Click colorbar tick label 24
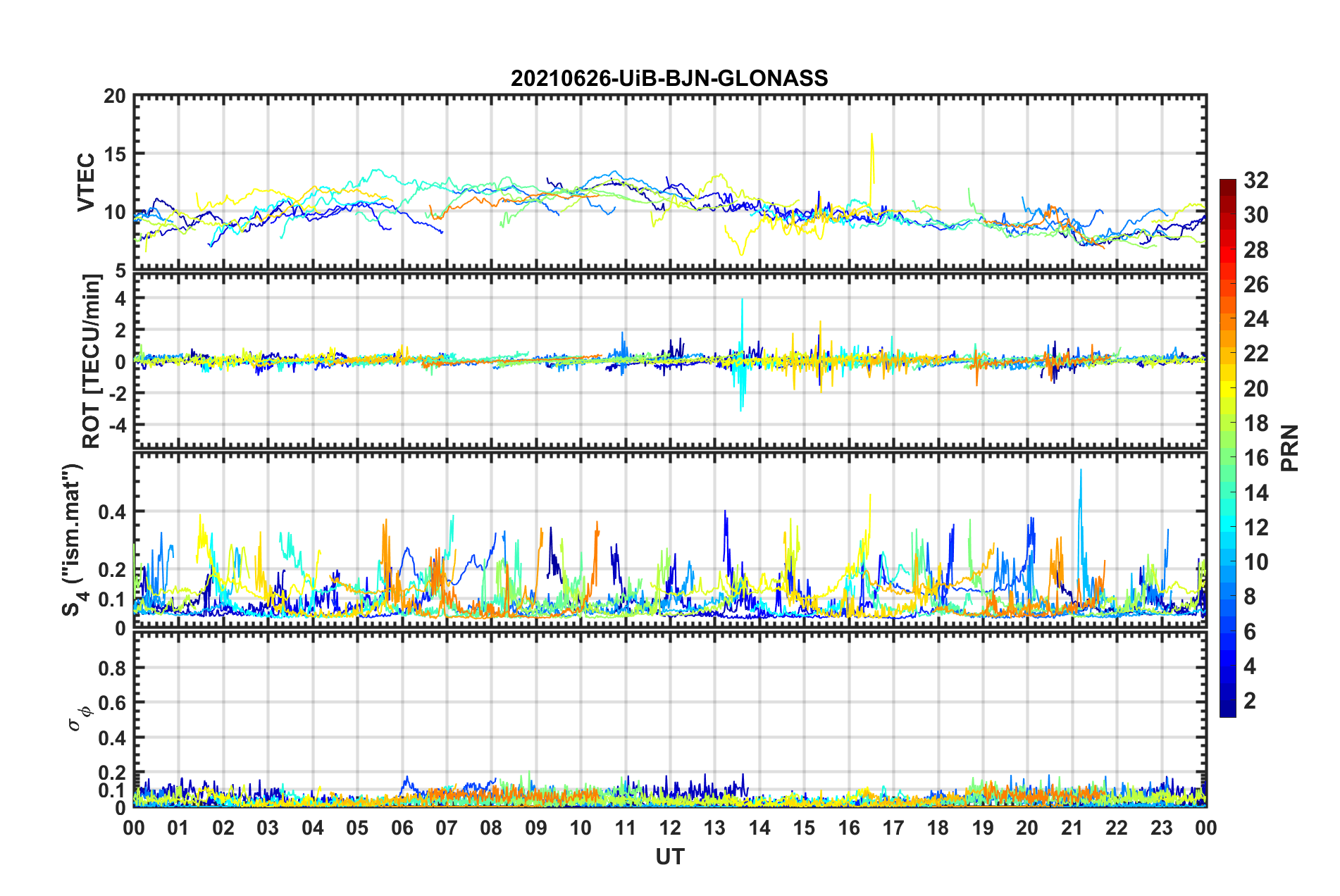Image resolution: width=1340 pixels, height=896 pixels. point(1256,319)
